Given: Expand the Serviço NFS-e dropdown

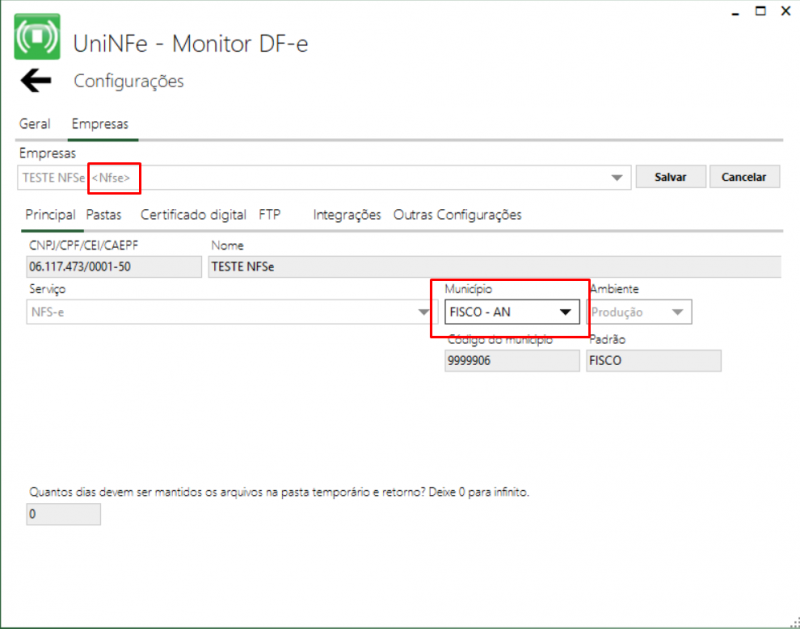Looking at the screenshot, I should (x=422, y=312).
